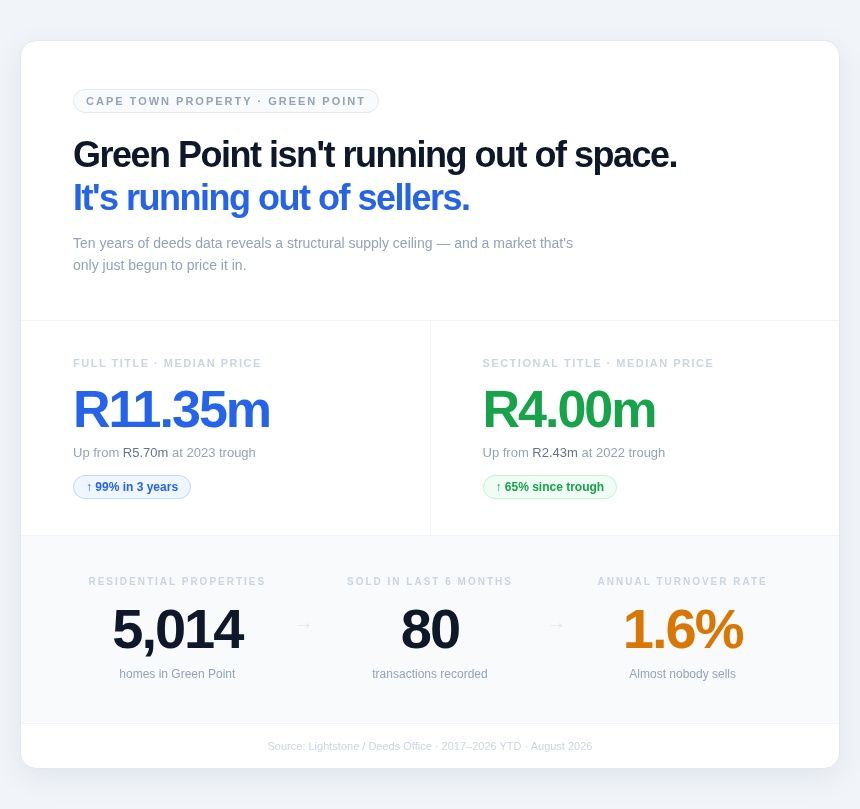Select the figure 80 for transactions
Image resolution: width=860 pixels, height=809 pixels.
pos(430,629)
